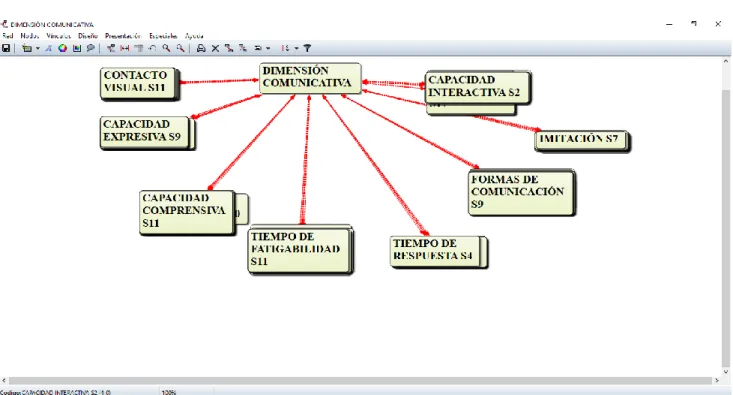Click the green import nodes icon
733x395 pixels.
click(27, 48)
